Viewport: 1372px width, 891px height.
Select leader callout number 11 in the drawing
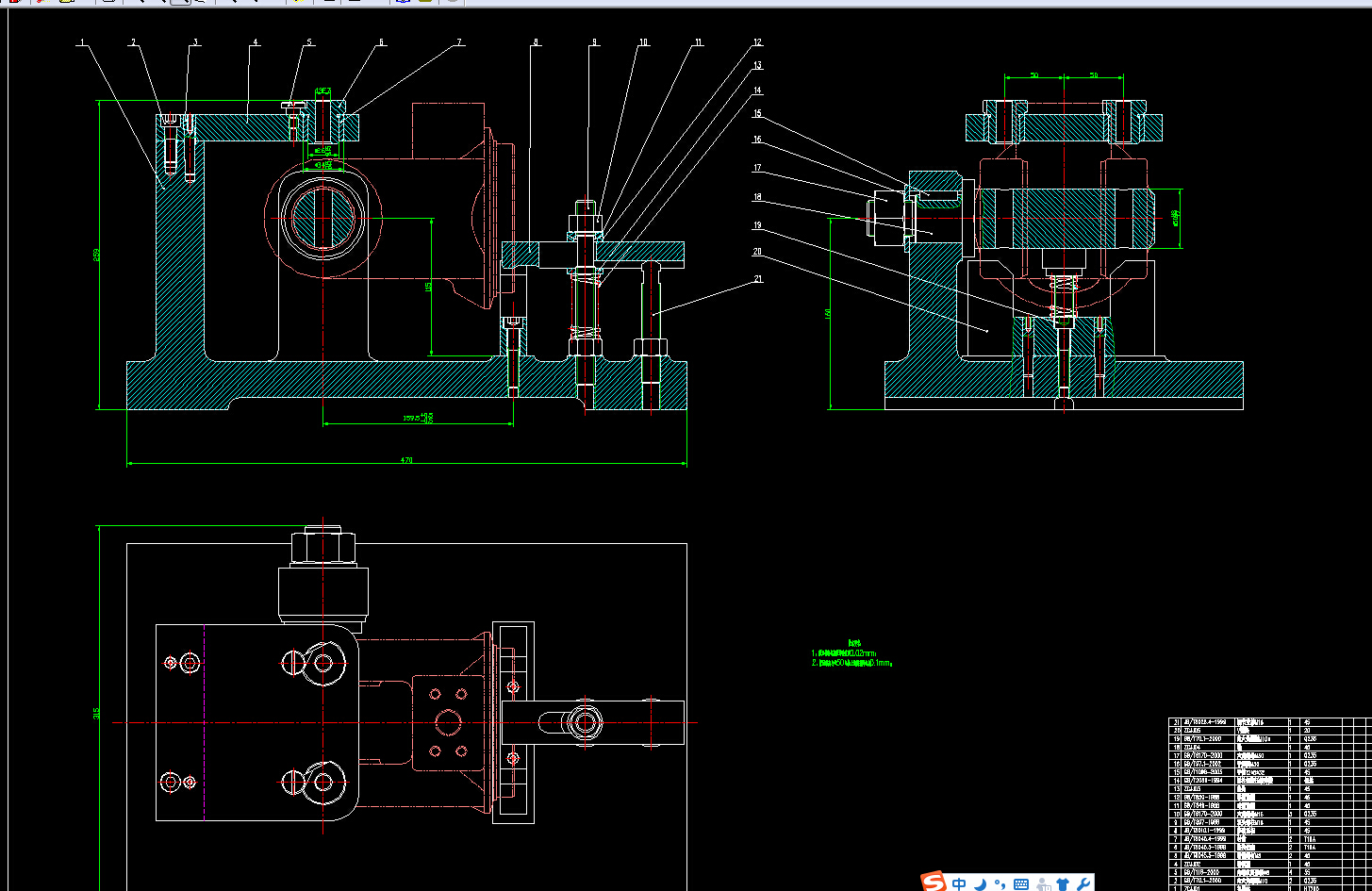699,42
